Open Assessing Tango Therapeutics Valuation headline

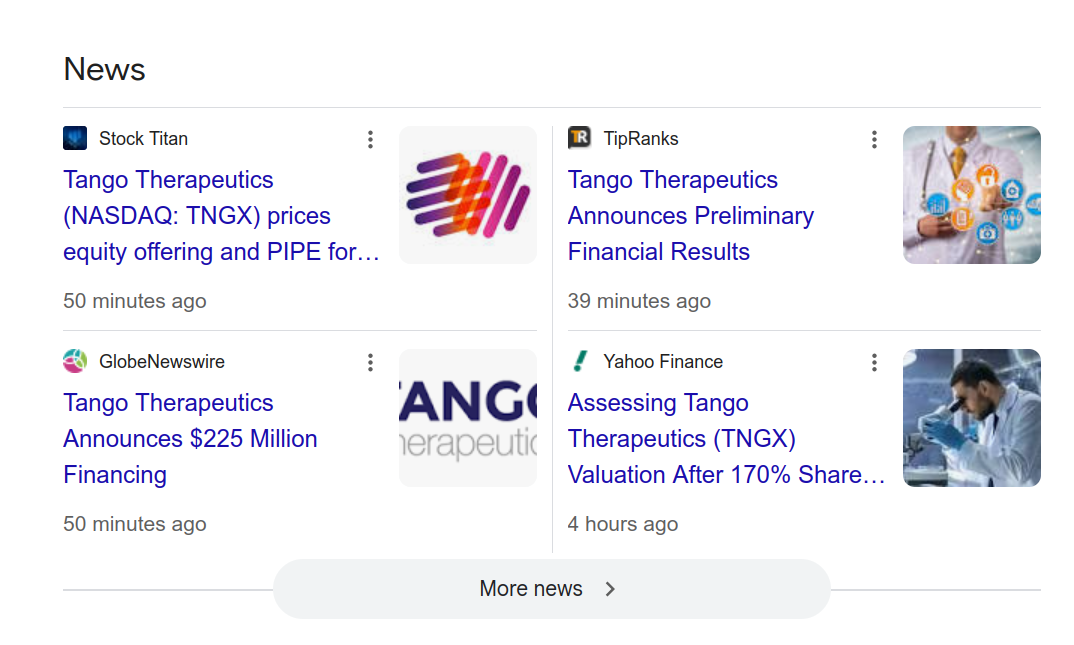[x=726, y=439]
